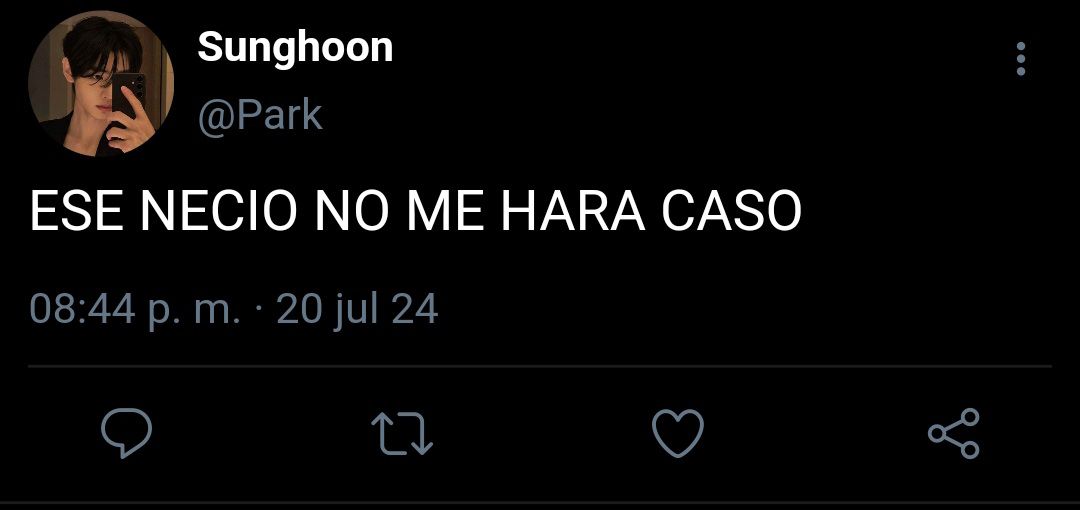
Task: Open the three-dot more options menu
Action: click(x=1021, y=59)
